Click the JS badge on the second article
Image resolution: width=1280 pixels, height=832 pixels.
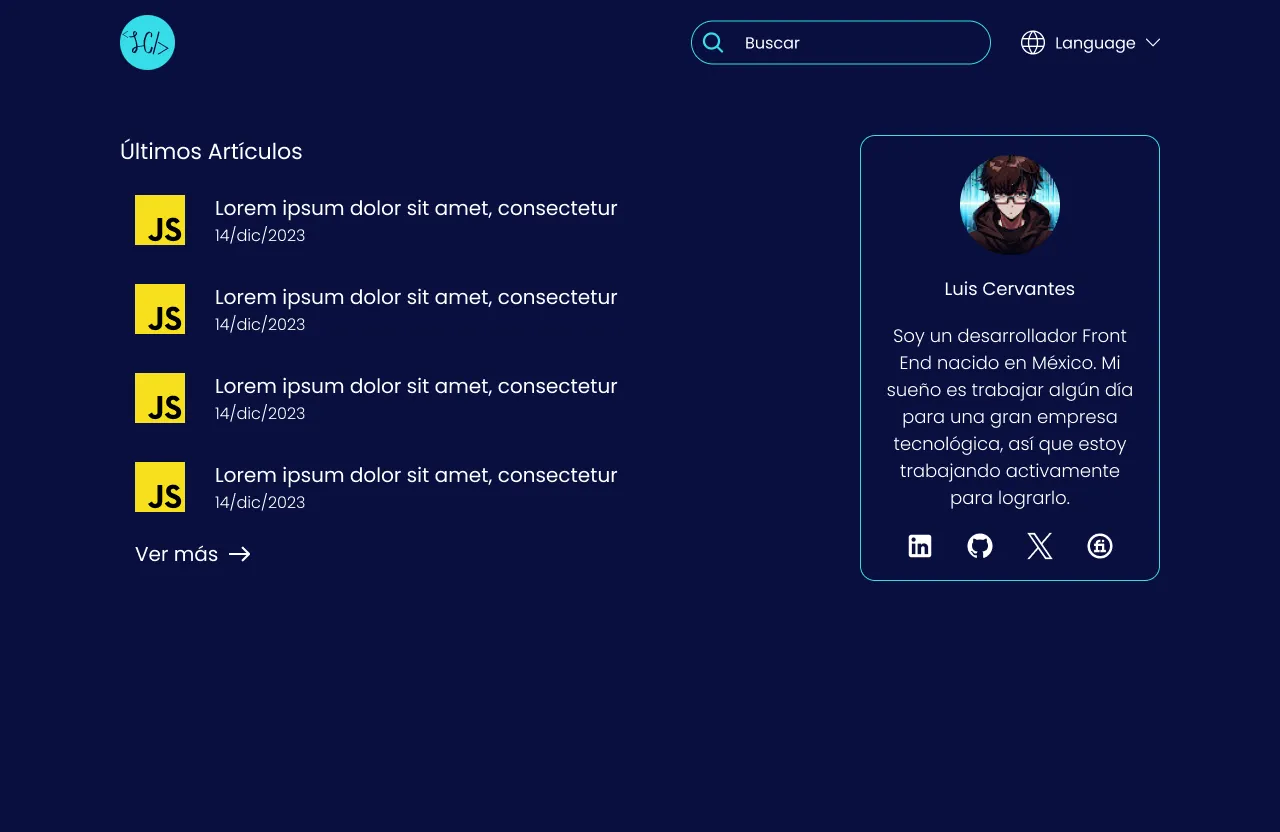coord(160,308)
